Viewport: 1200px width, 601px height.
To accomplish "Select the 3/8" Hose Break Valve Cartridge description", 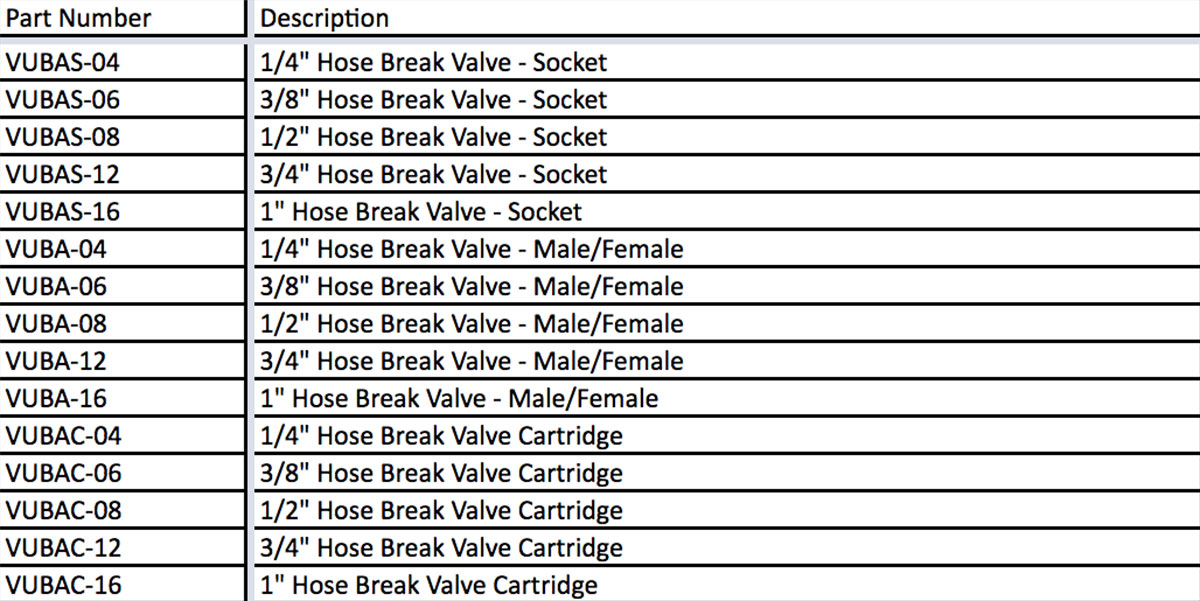I will point(441,473).
